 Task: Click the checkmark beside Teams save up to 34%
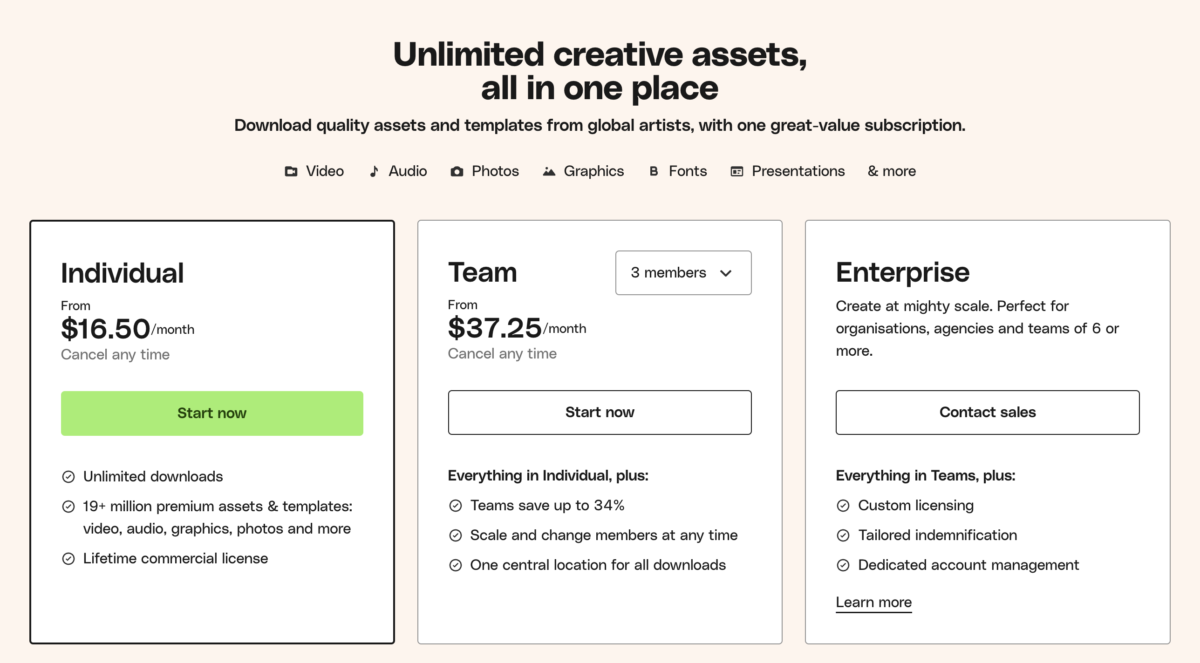tap(456, 506)
